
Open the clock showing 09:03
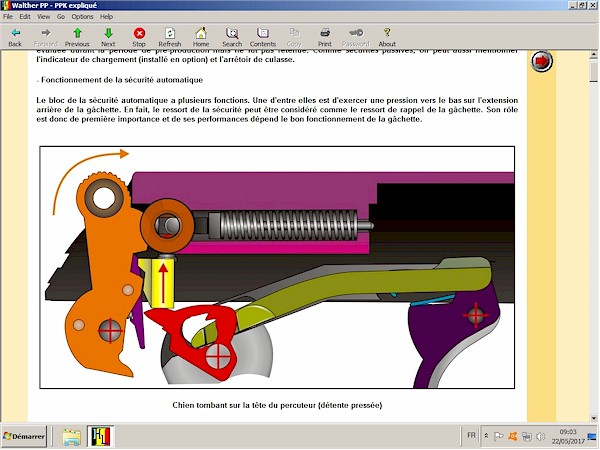click(x=568, y=436)
